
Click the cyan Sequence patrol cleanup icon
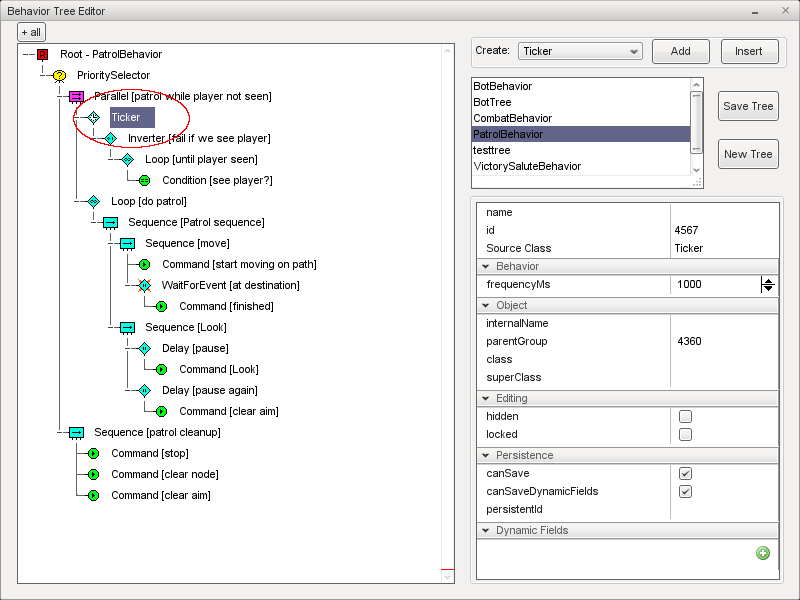click(x=76, y=432)
